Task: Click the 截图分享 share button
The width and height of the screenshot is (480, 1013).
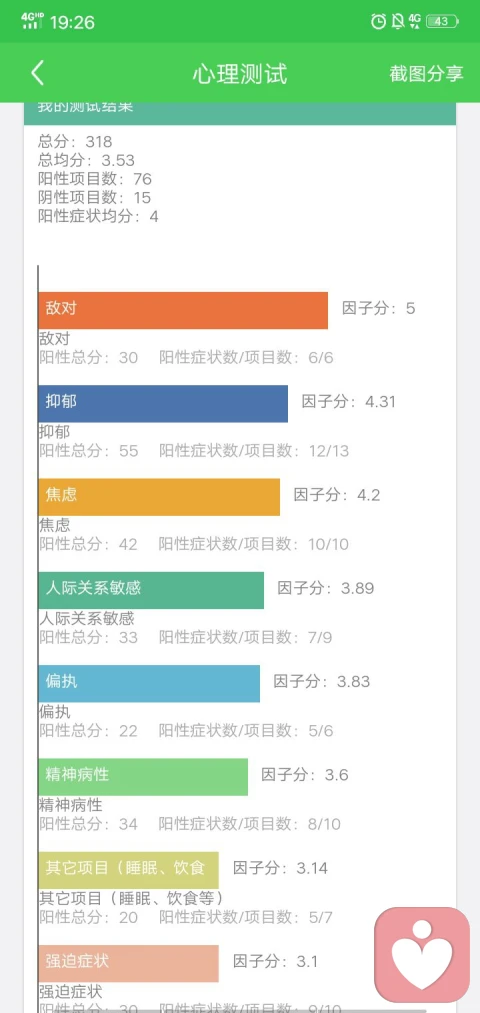Action: (426, 73)
